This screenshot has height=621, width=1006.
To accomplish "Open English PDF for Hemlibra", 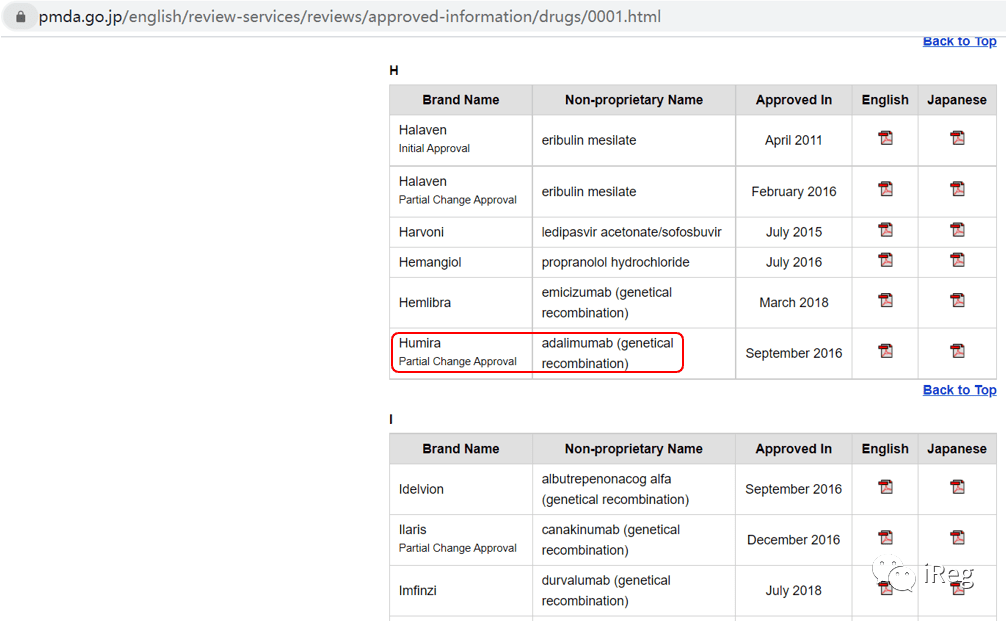I will 885,300.
